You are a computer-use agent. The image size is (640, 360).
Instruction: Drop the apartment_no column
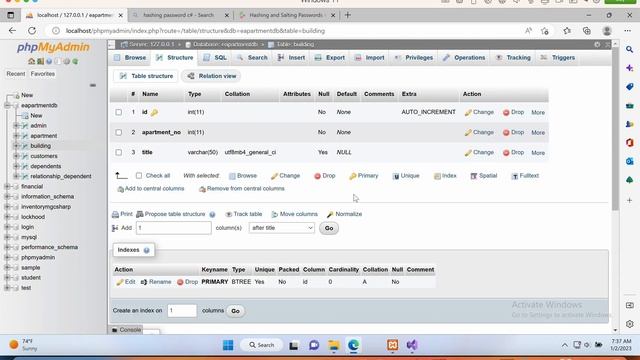pyautogui.click(x=513, y=132)
